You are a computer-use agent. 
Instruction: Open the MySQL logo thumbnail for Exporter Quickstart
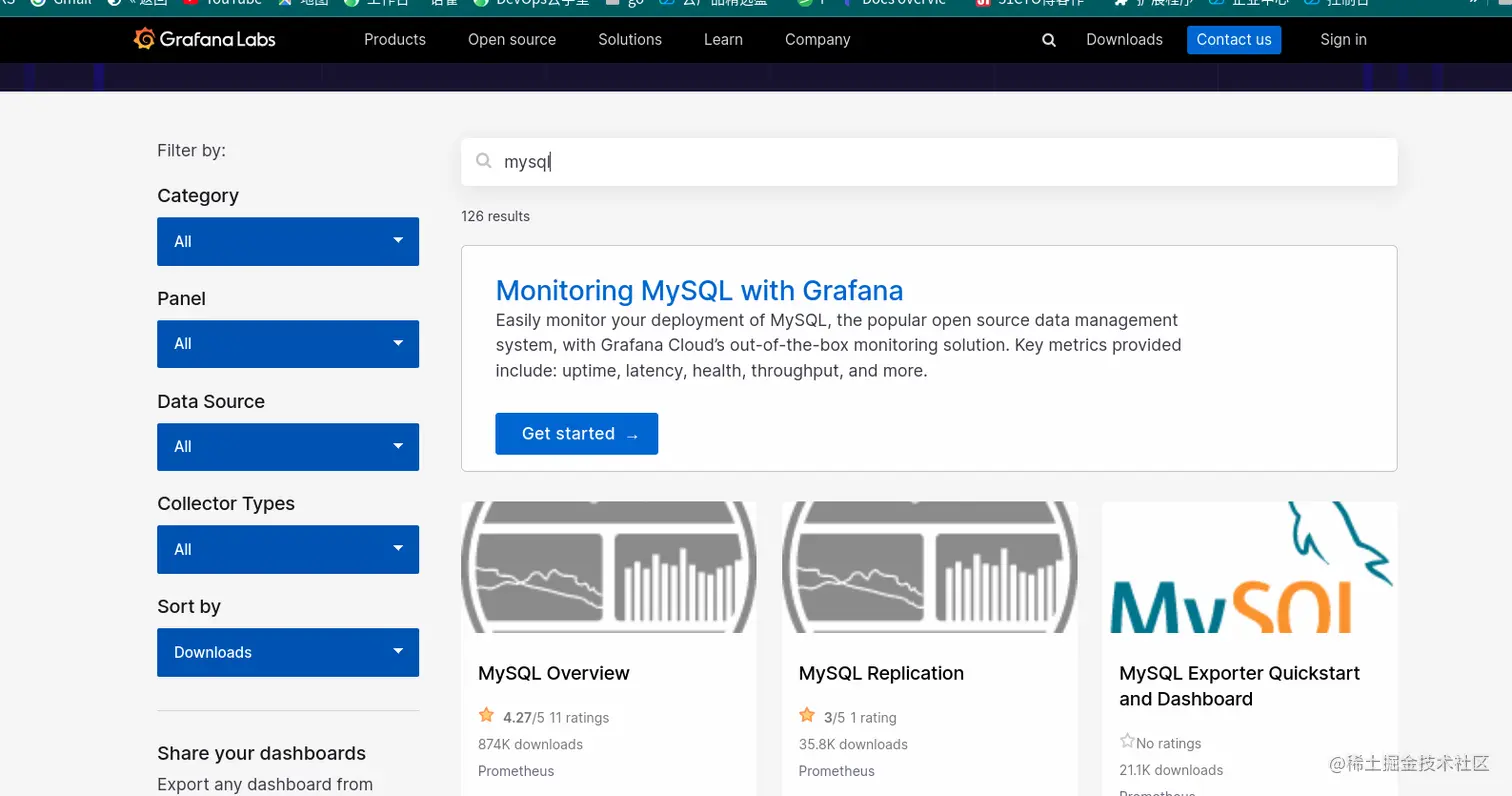[1250, 567]
